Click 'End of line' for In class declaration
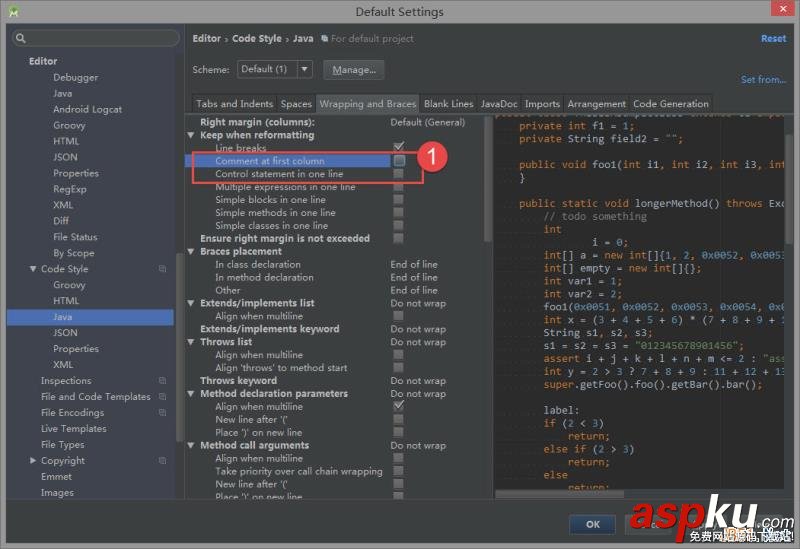 pos(414,264)
